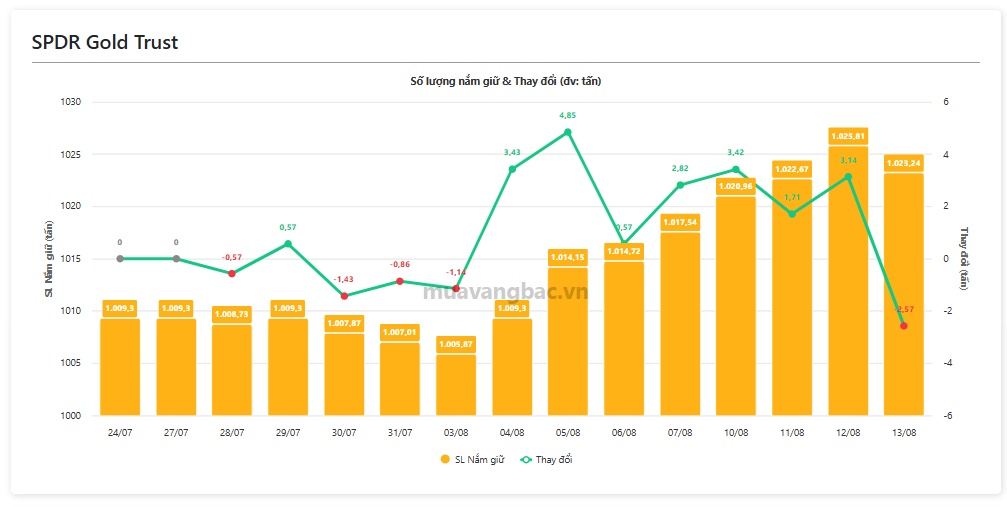Click the 05/08 axis date label
Screen dimensions: 1007x507
tap(568, 432)
